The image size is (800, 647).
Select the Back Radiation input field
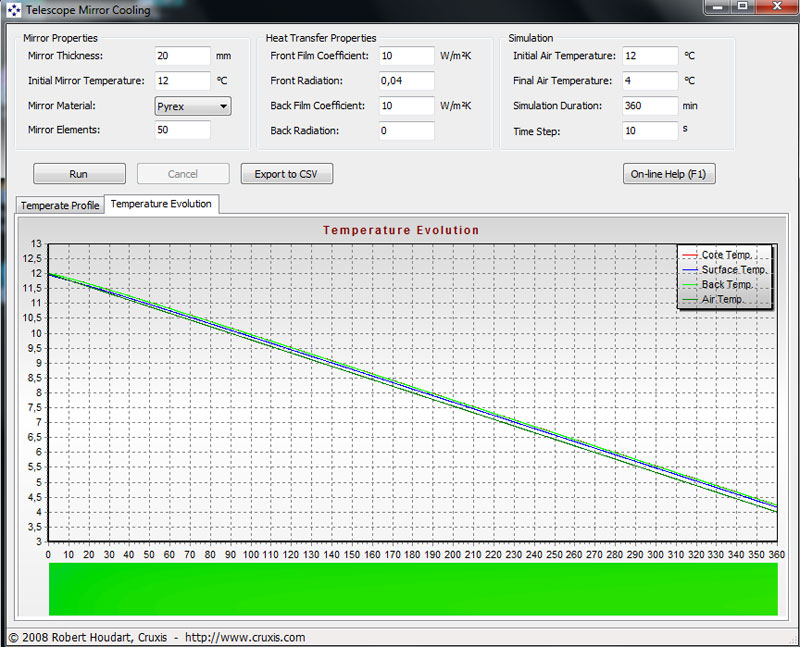[406, 131]
